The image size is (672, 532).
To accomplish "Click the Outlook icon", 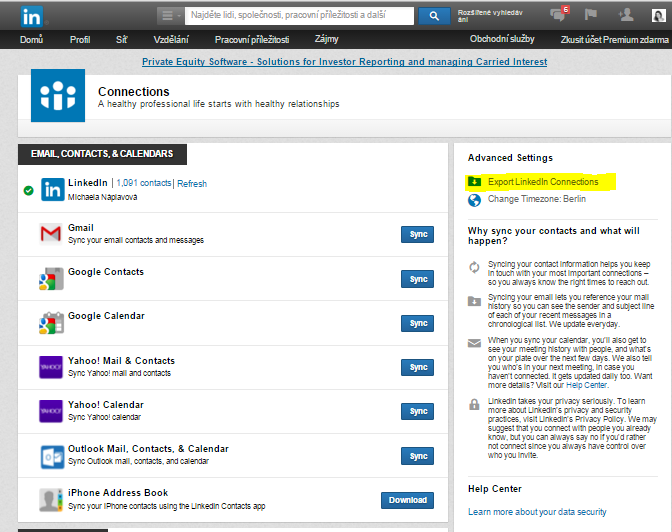I will (x=52, y=457).
